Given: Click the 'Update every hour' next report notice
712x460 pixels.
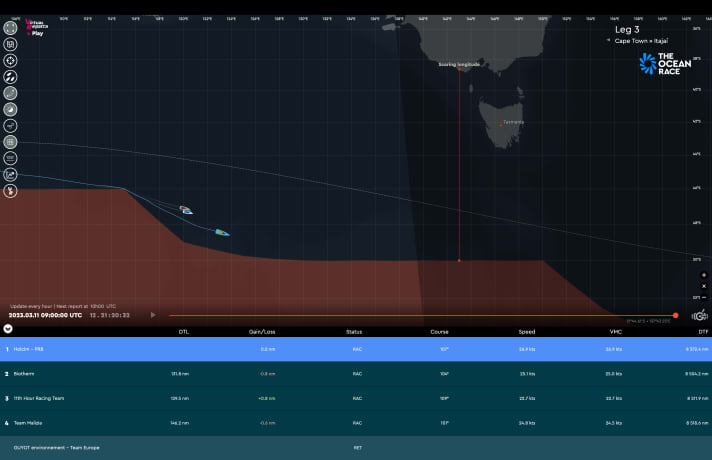Looking at the screenshot, I should click(x=63, y=306).
